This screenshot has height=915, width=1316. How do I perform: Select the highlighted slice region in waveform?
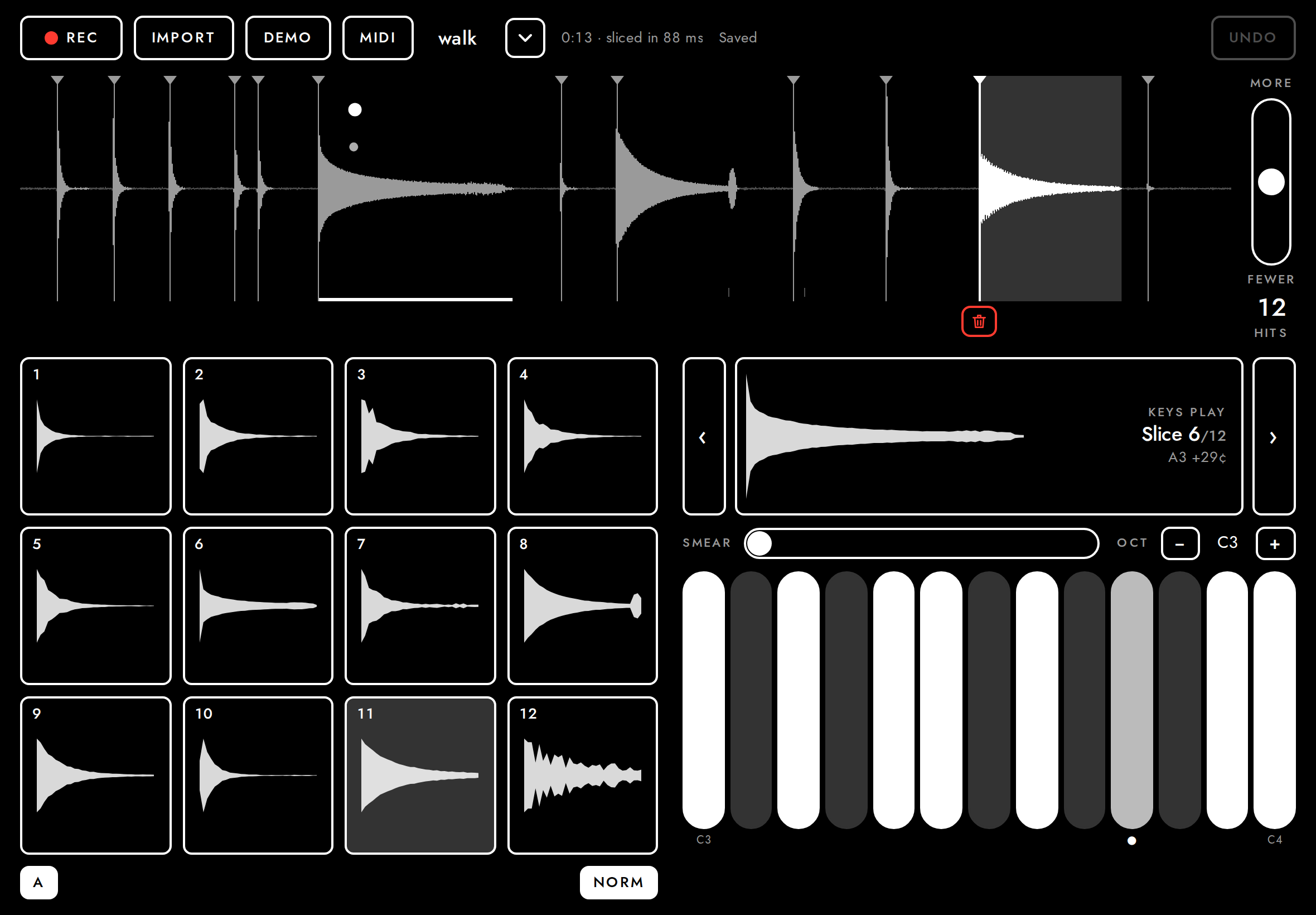point(1050,188)
